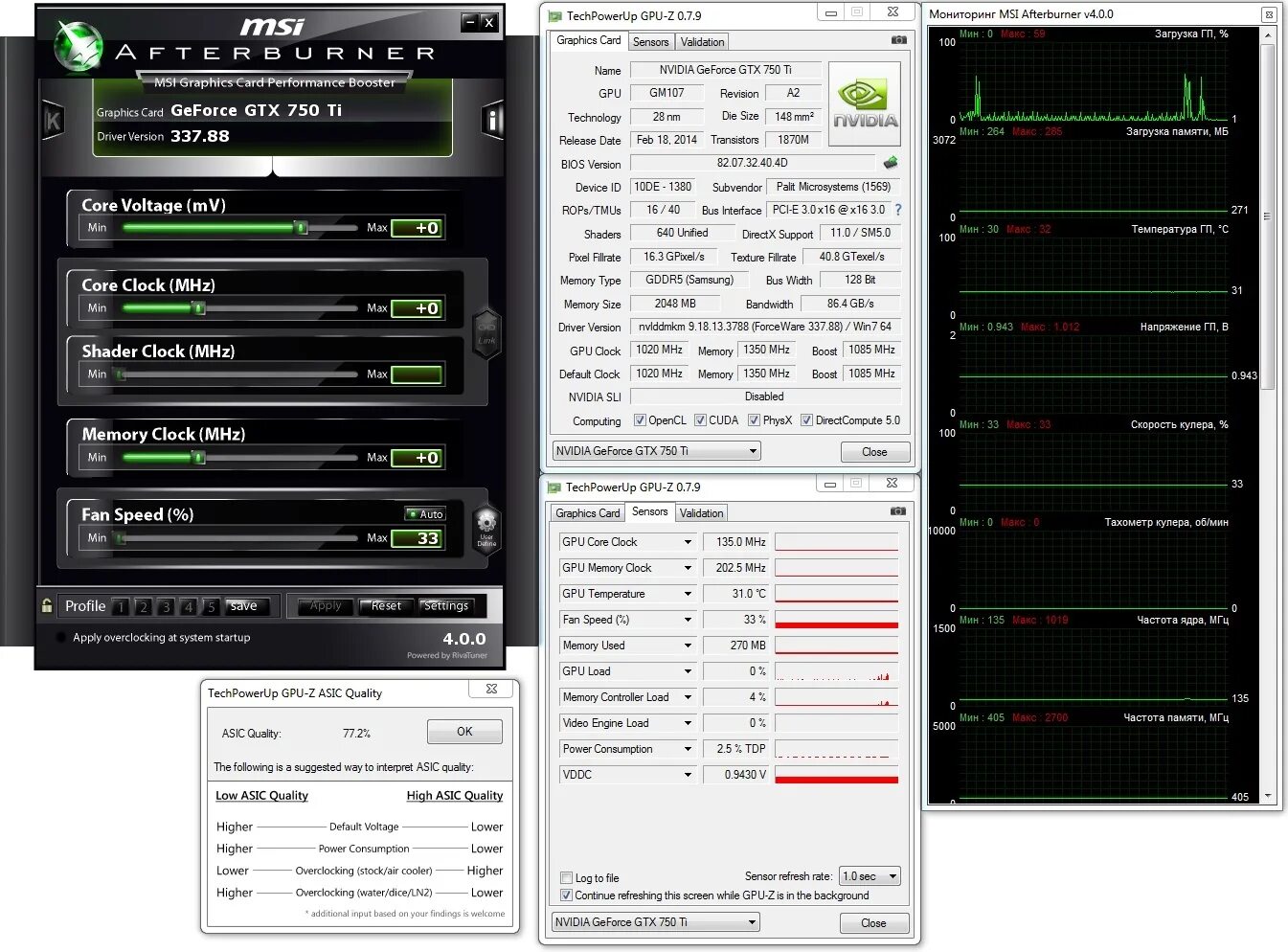The height and width of the screenshot is (952, 1288).
Task: Click Reset button in Afterburner
Action: pos(386,605)
